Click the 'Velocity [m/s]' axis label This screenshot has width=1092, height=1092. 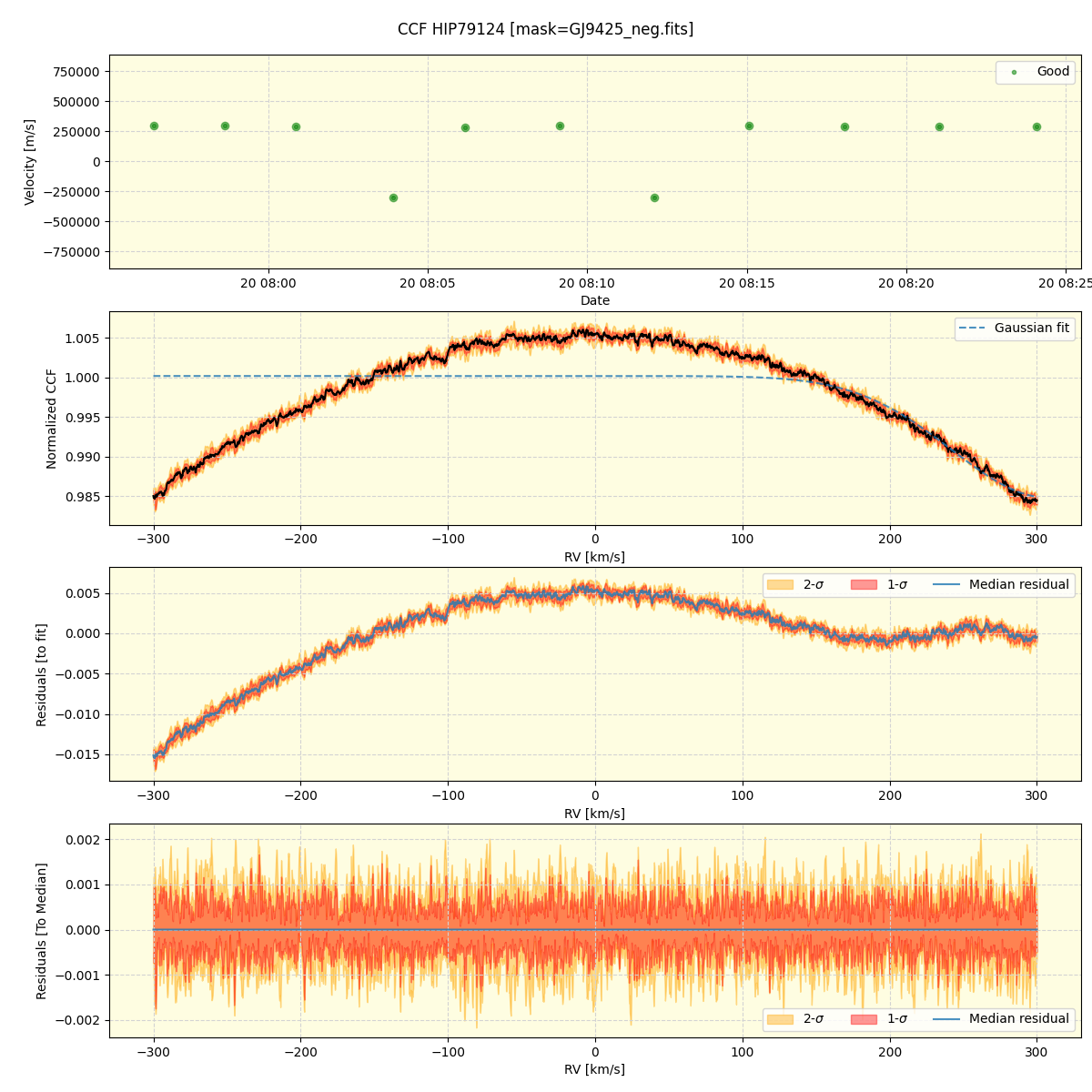[30, 162]
